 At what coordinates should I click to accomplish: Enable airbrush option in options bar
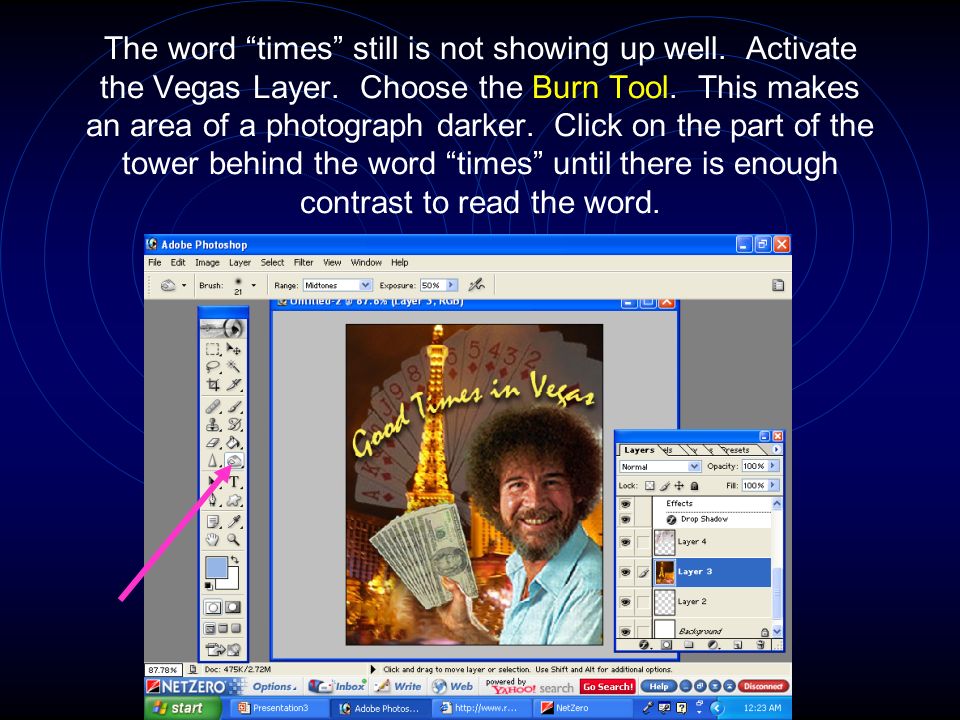(476, 285)
